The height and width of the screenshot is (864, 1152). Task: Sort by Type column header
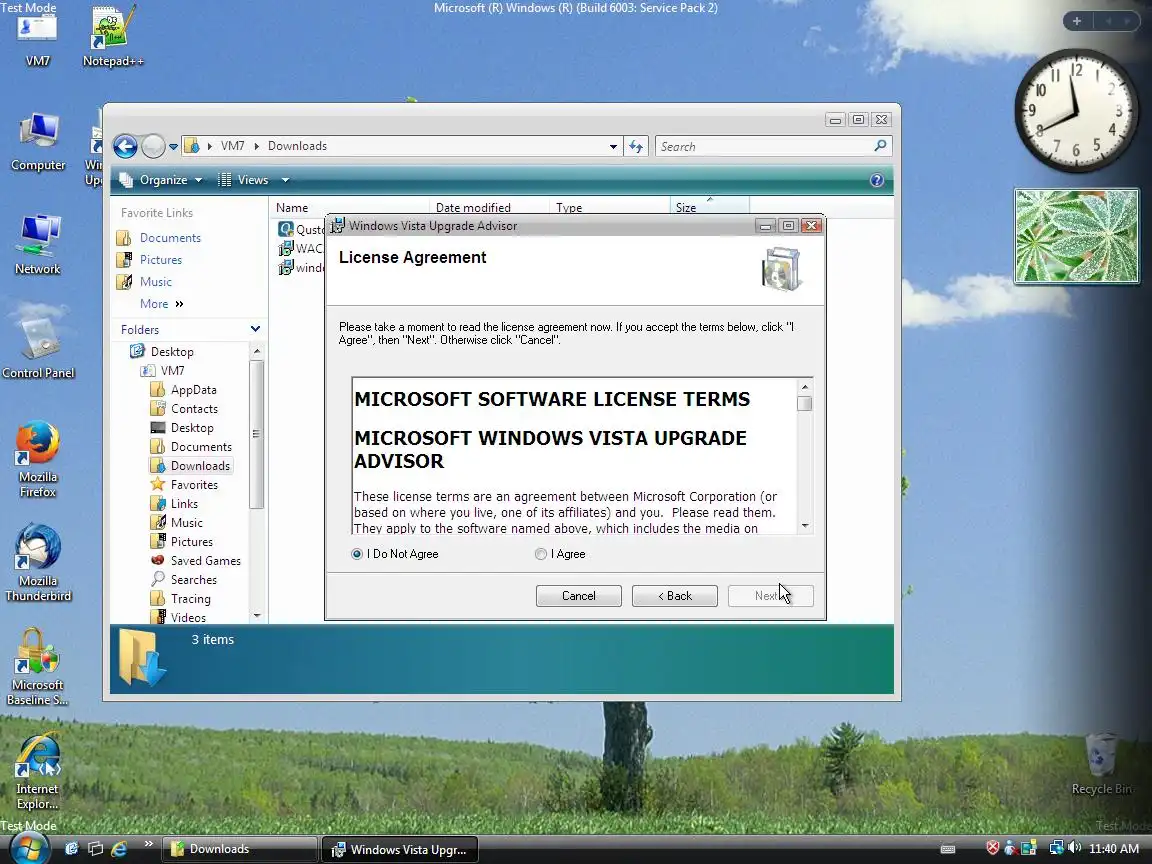pyautogui.click(x=610, y=208)
